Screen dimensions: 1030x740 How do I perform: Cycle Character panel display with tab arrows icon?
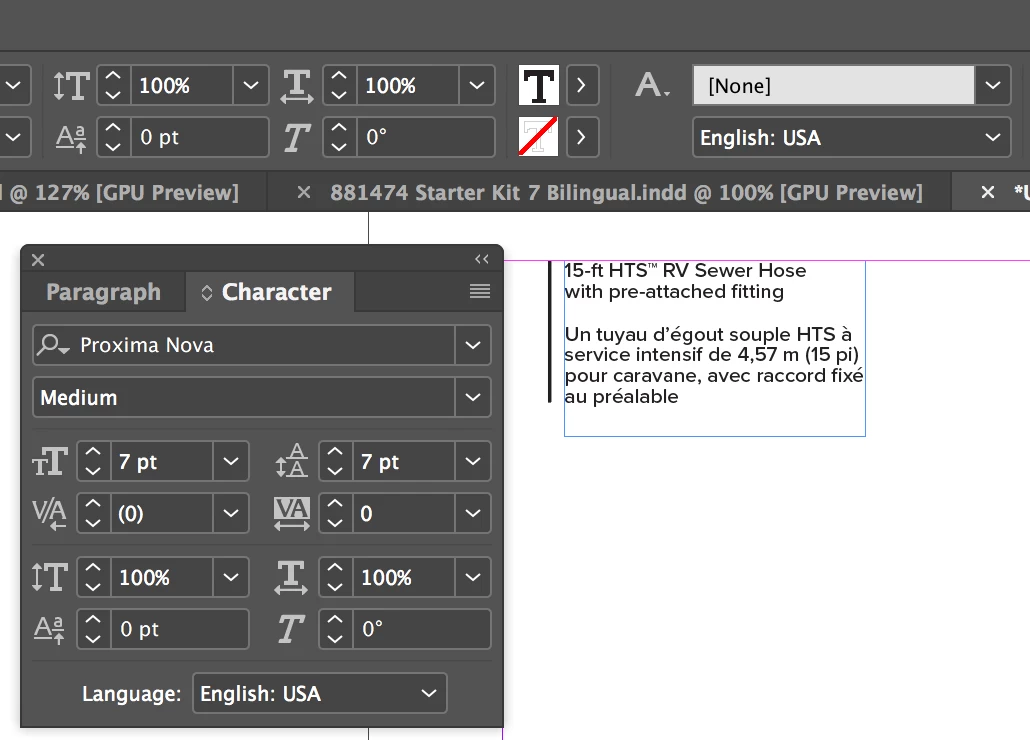(x=206, y=293)
